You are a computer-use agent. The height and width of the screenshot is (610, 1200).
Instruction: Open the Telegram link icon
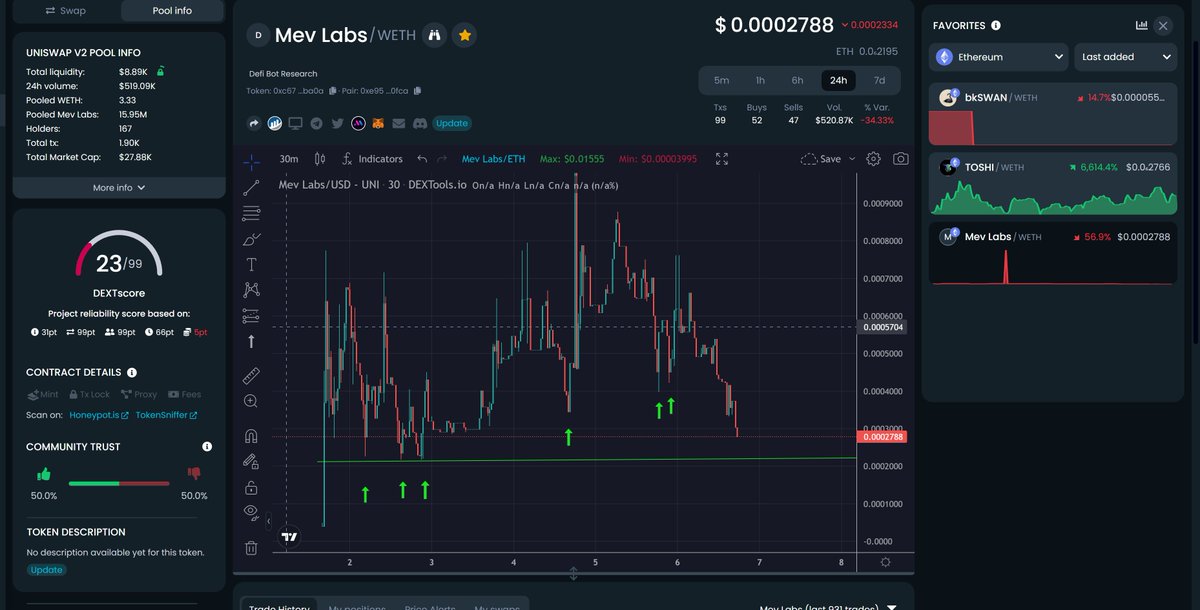316,123
